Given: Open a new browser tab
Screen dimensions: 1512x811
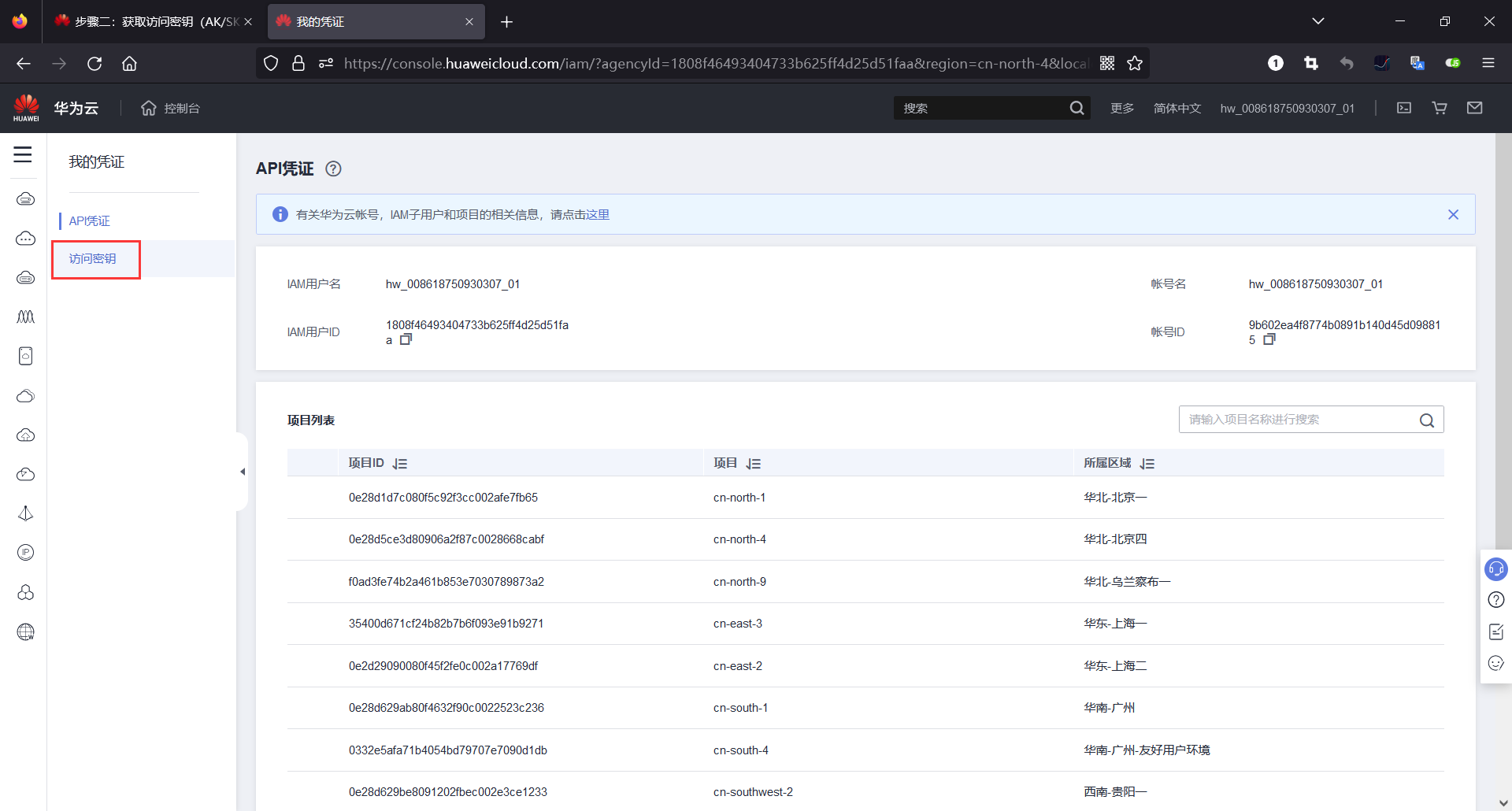Looking at the screenshot, I should pos(507,21).
